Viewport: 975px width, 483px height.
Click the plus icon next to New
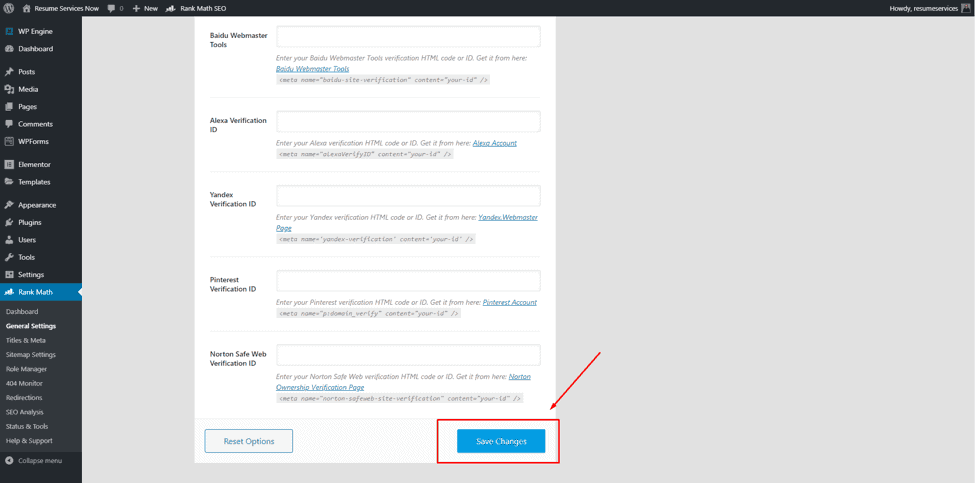(137, 9)
